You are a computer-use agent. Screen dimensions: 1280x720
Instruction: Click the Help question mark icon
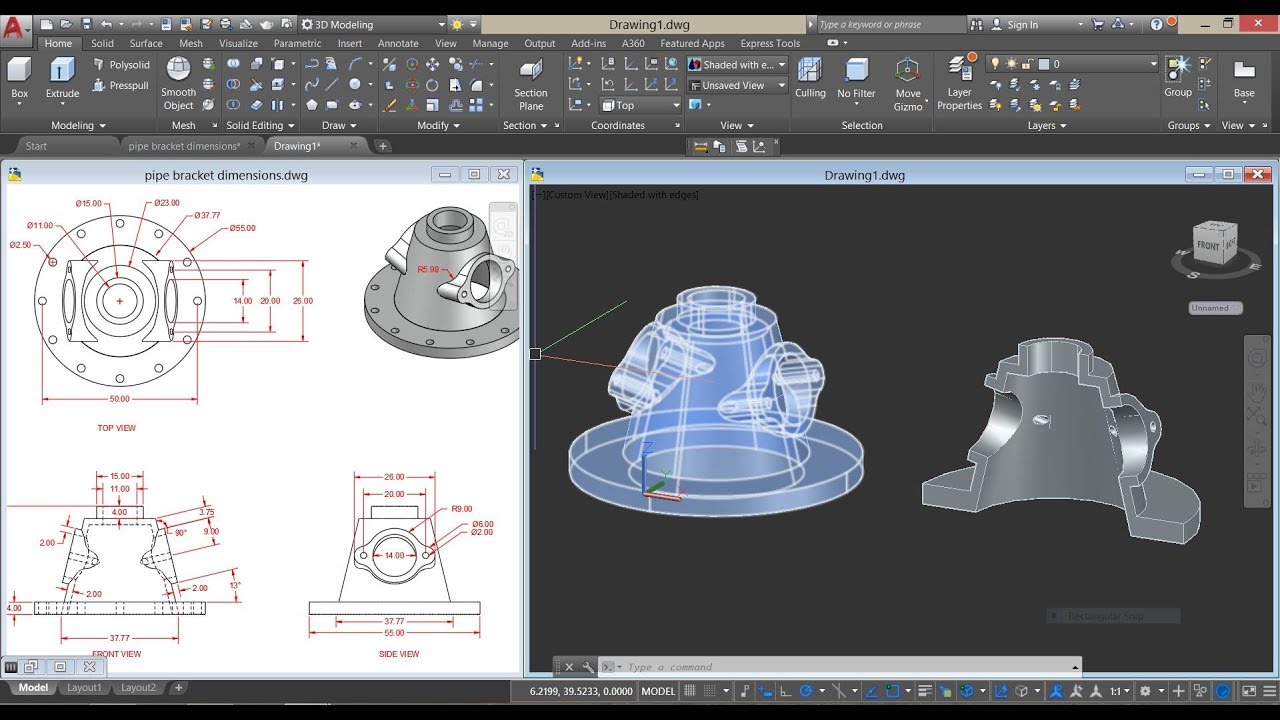[x=1157, y=24]
